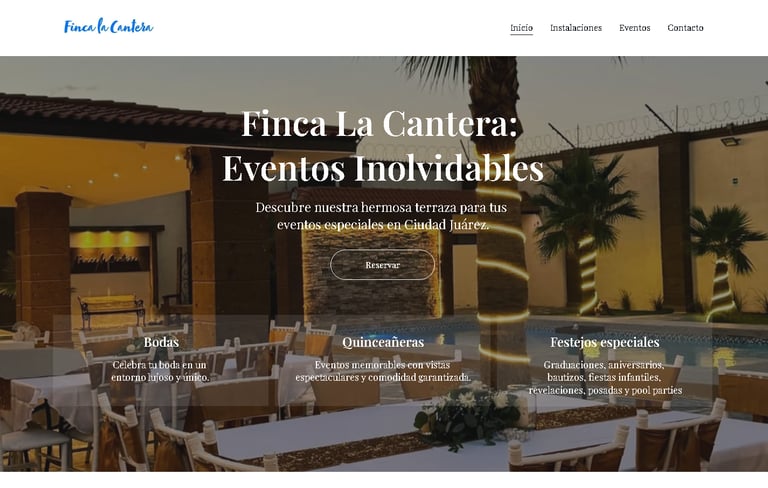Navigate to the Contacto page
This screenshot has width=768, height=488.
[685, 28]
